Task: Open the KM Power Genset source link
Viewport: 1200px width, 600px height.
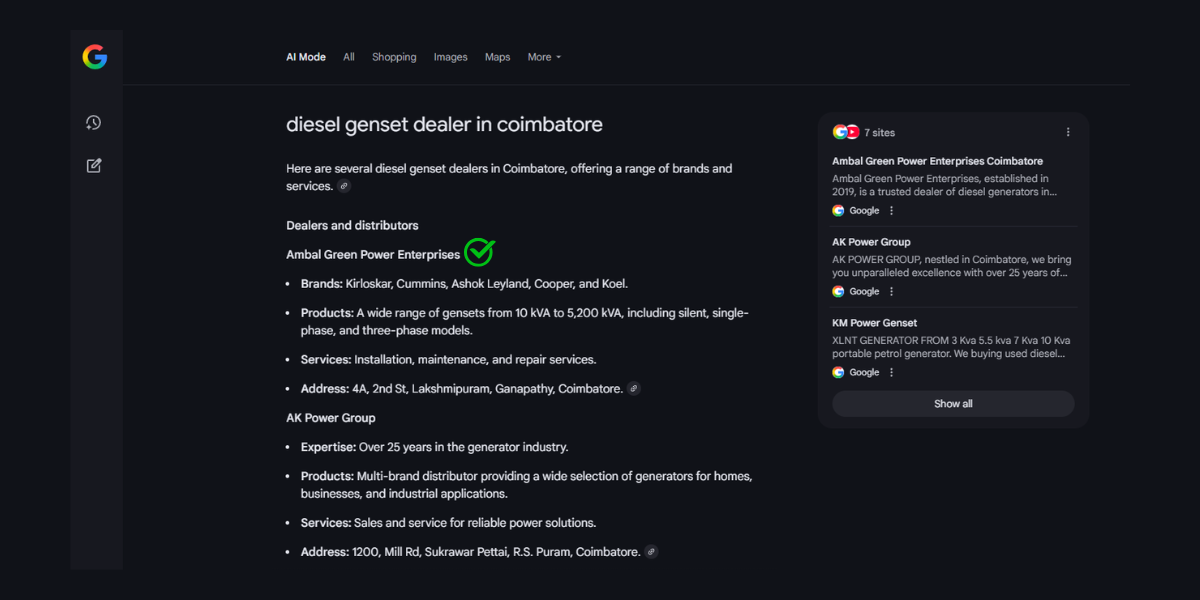Action: click(x=874, y=323)
